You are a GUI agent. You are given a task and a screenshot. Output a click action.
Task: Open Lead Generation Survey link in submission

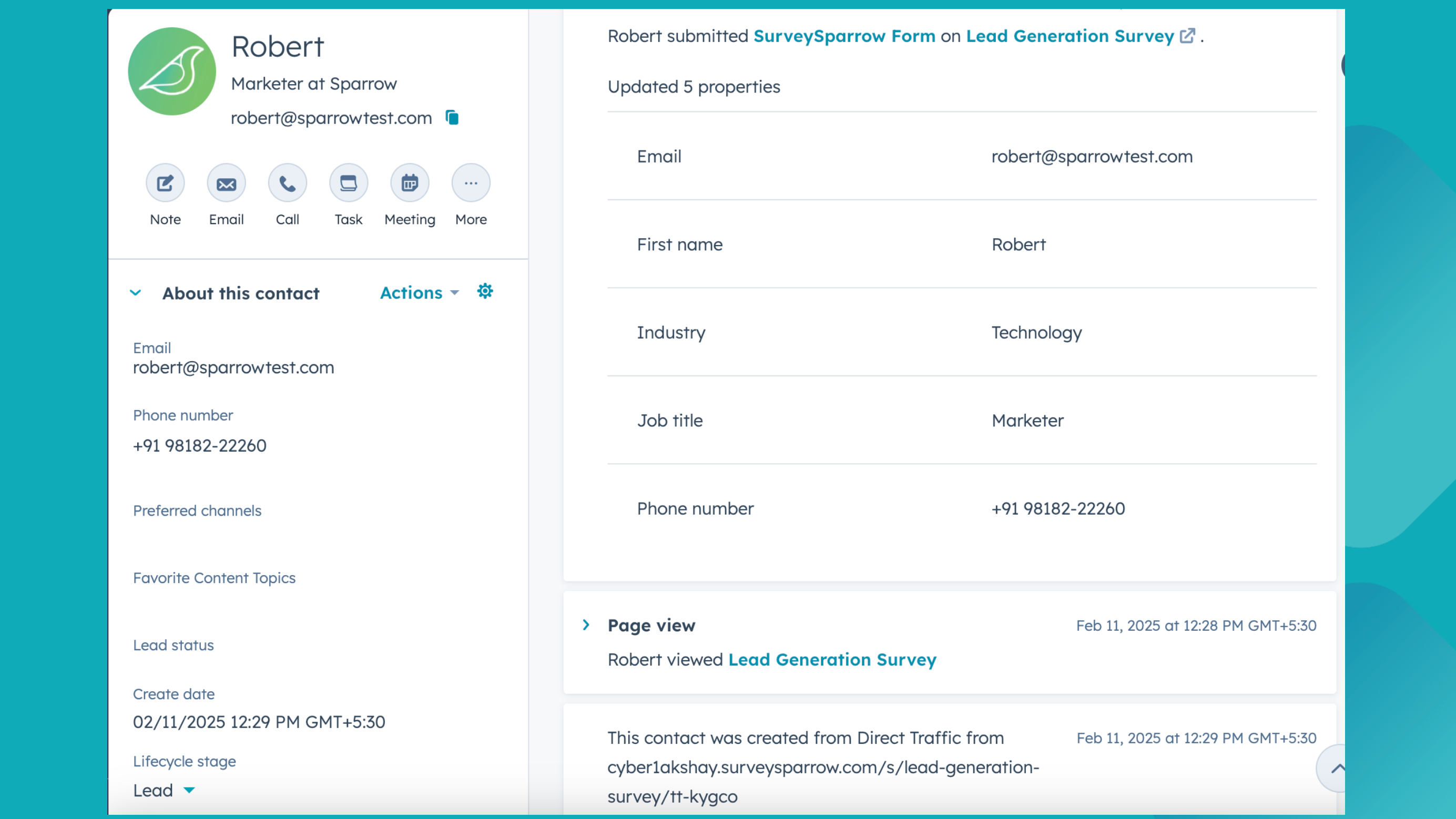point(1070,36)
